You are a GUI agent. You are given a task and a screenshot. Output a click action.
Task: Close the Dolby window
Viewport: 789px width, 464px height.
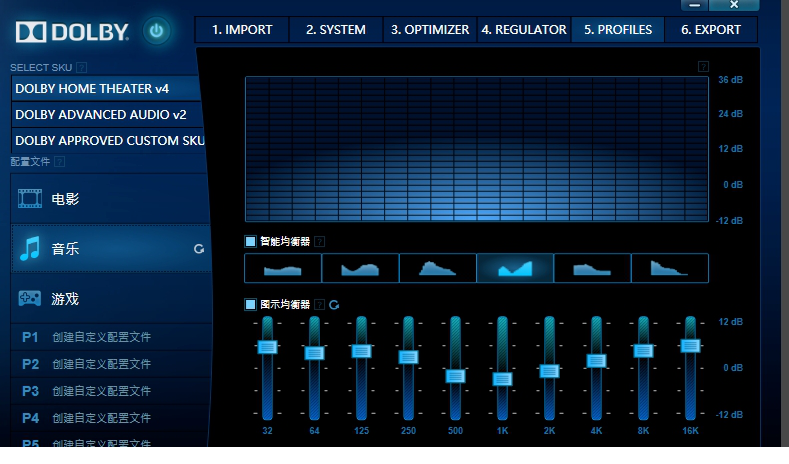(x=734, y=5)
